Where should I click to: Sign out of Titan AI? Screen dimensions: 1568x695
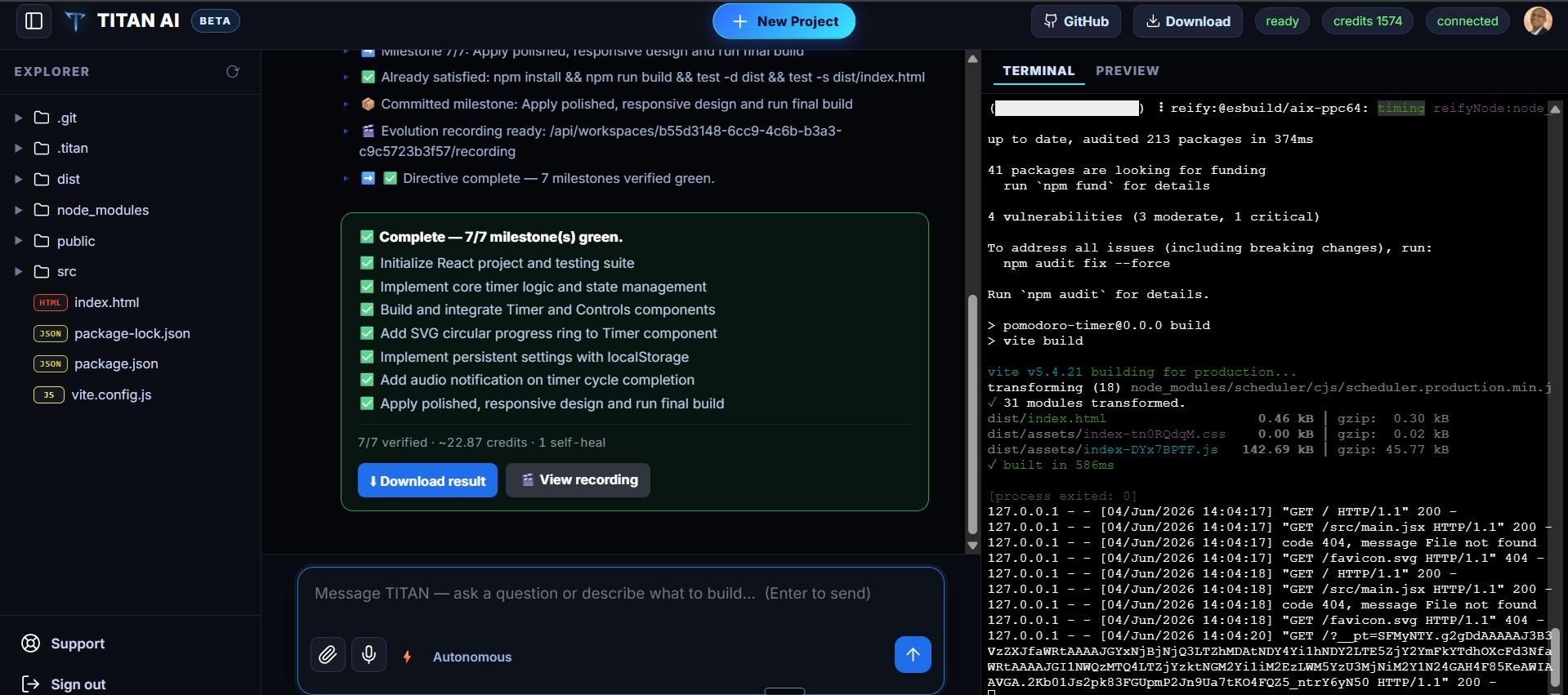click(x=78, y=684)
